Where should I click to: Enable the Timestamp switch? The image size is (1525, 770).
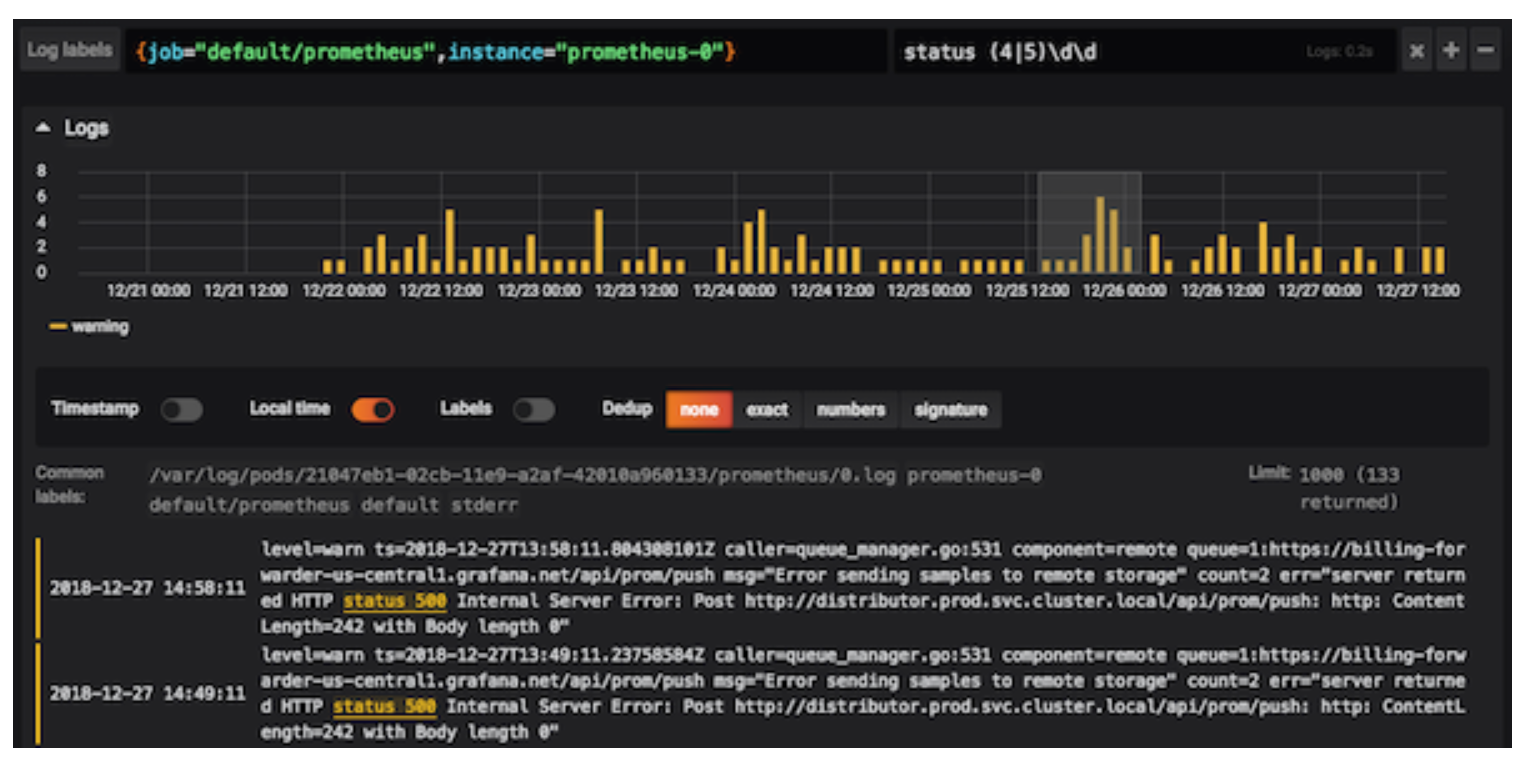(181, 410)
